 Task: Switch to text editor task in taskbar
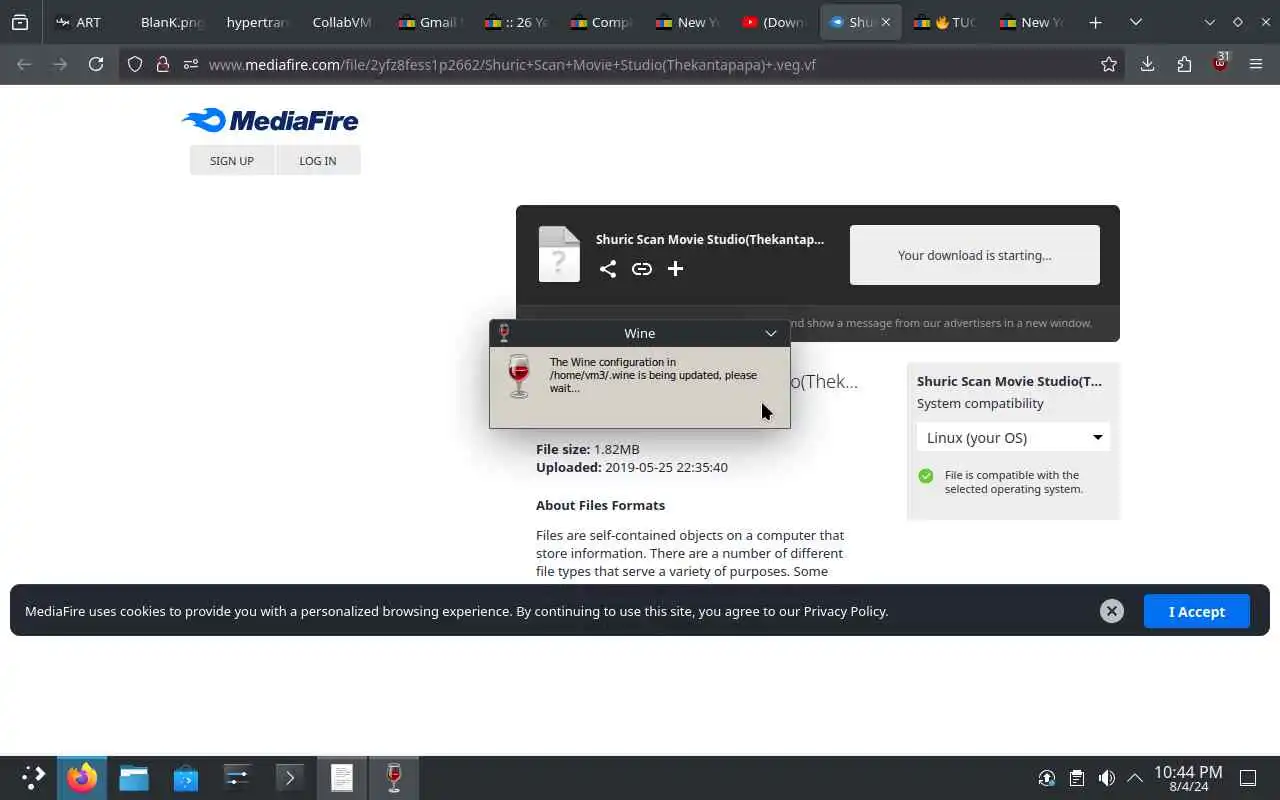342,777
